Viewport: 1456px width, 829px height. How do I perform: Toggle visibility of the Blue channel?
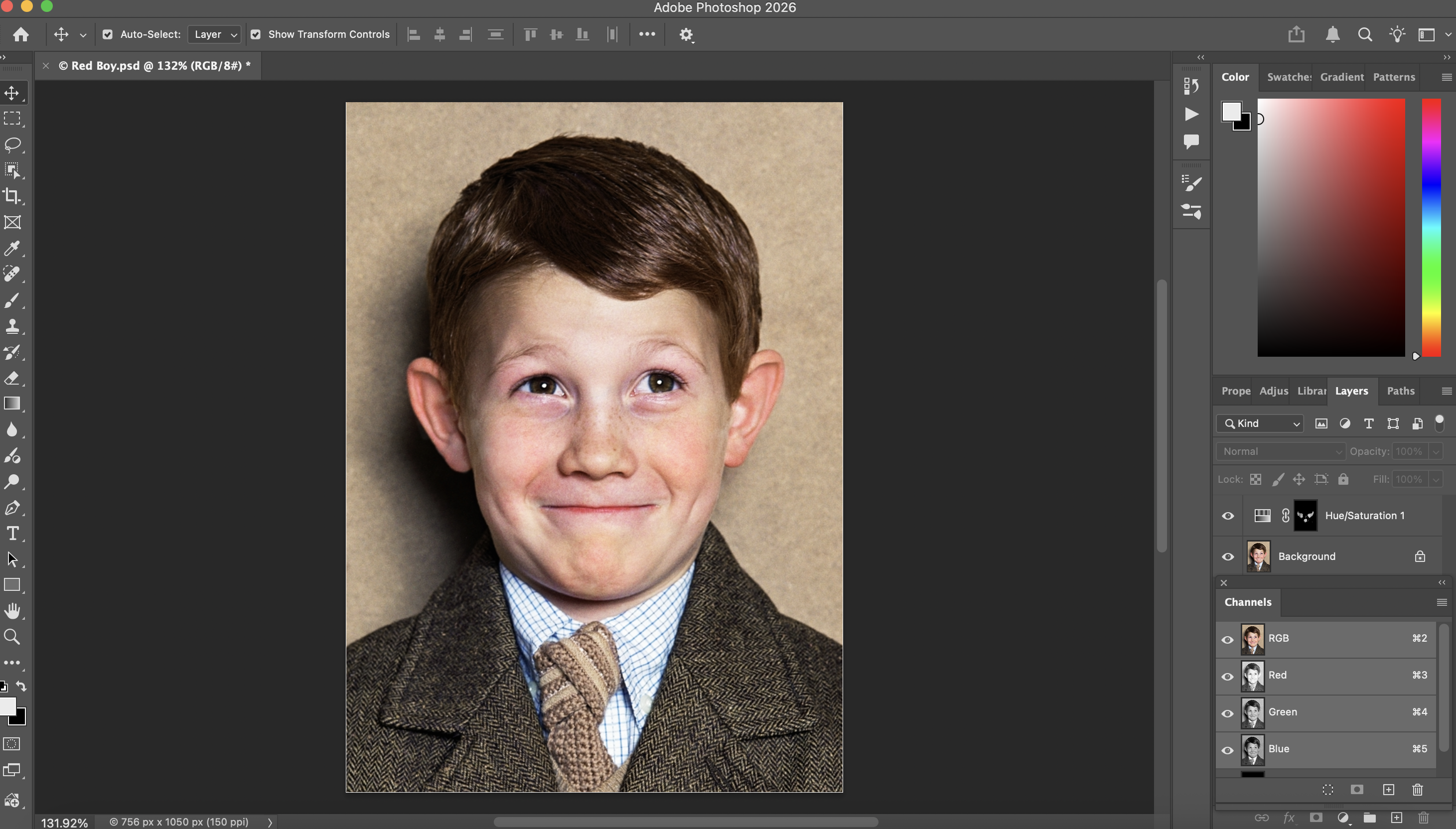coord(1228,750)
